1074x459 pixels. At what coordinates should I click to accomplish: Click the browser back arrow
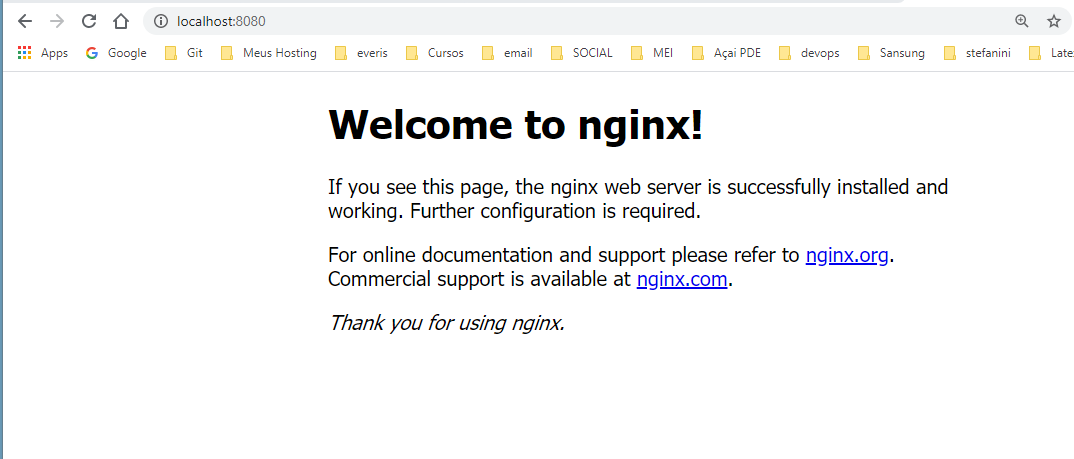click(26, 21)
